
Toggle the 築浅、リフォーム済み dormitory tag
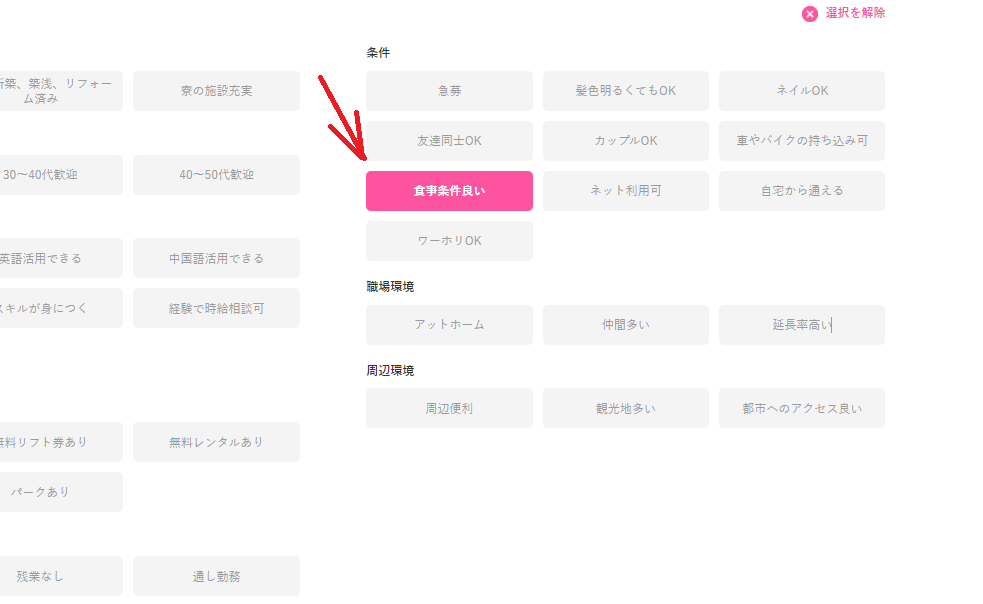(x=61, y=91)
